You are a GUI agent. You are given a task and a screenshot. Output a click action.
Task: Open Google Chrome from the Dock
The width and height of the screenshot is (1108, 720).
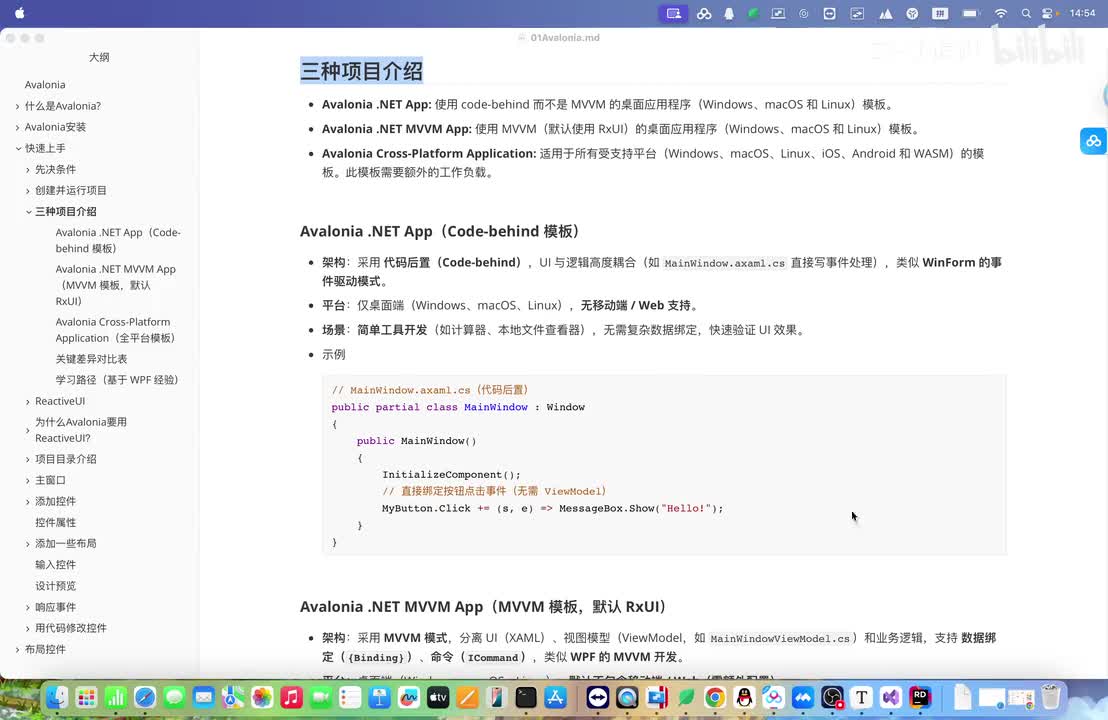(x=715, y=698)
